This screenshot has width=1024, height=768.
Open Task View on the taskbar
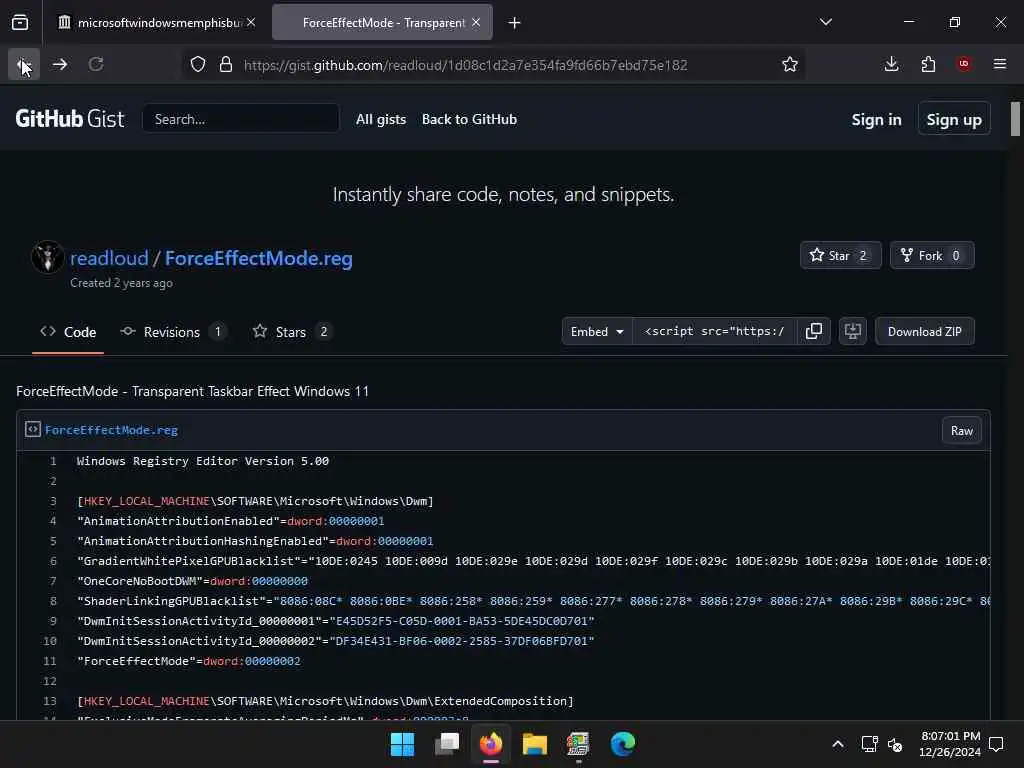click(x=447, y=744)
